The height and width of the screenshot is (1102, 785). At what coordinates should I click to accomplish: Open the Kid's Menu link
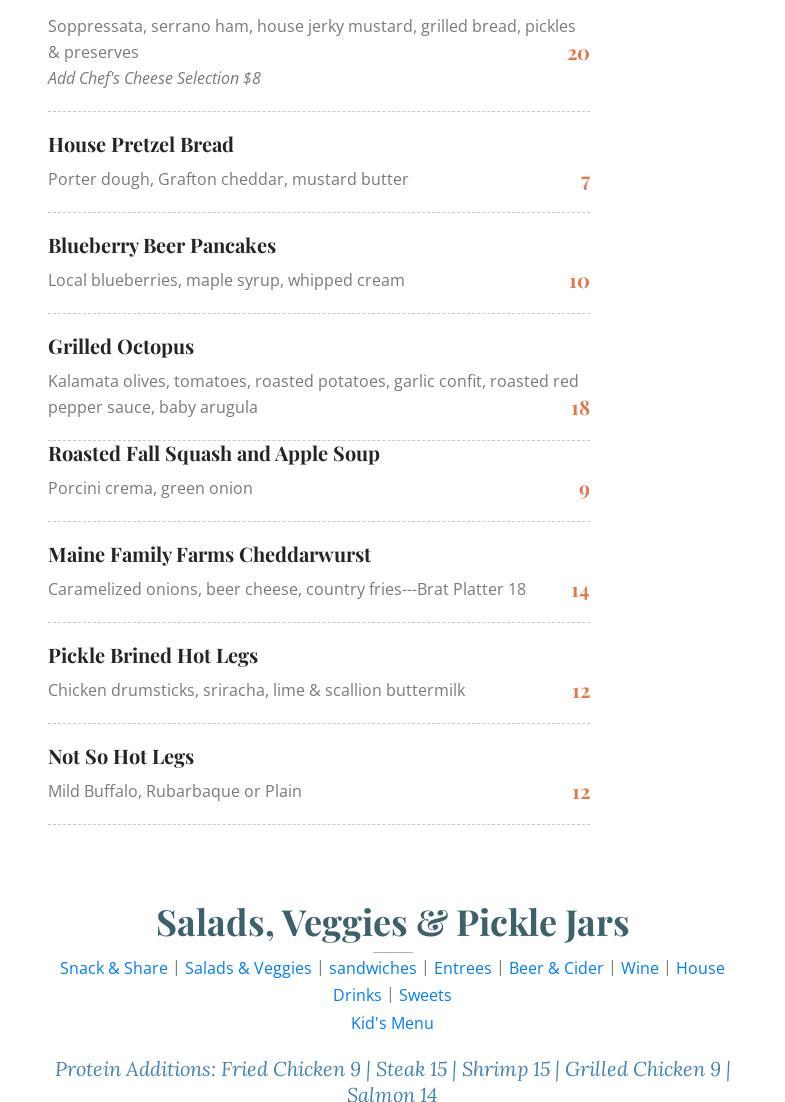(392, 1023)
